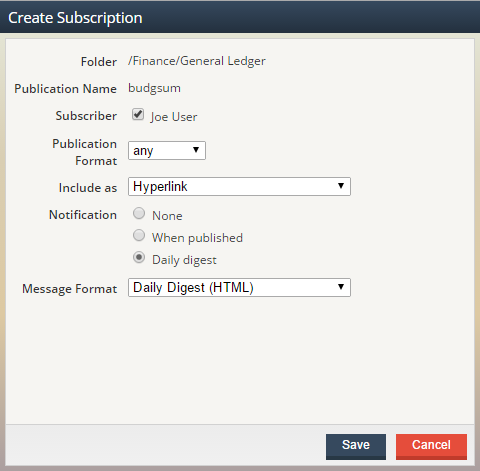Open the Include as Hyperlink dropdown
The height and width of the screenshot is (471, 480).
tap(239, 186)
